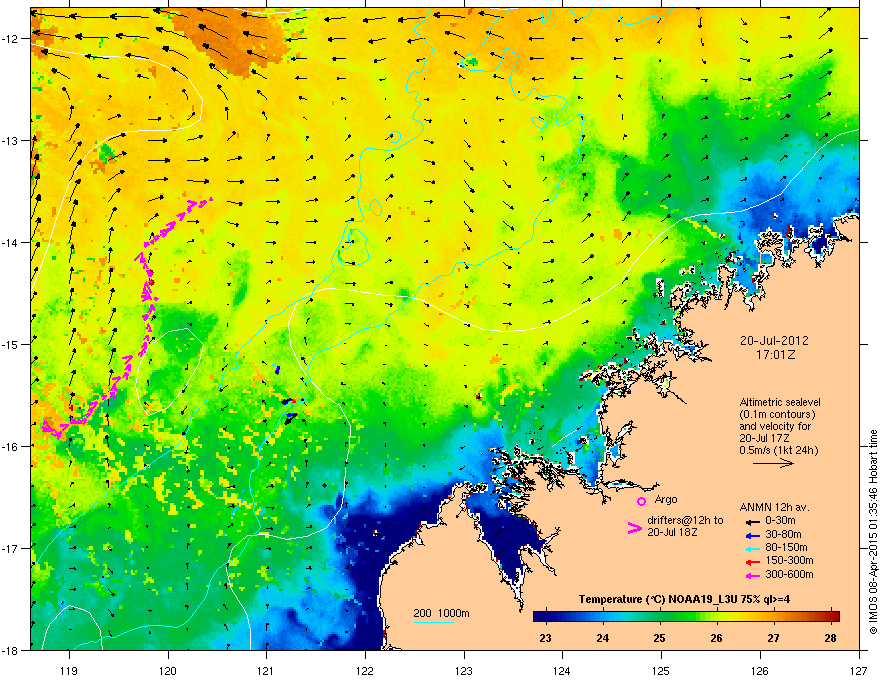
Task: Click the latitude '-18' axis label
Action: tap(11, 650)
